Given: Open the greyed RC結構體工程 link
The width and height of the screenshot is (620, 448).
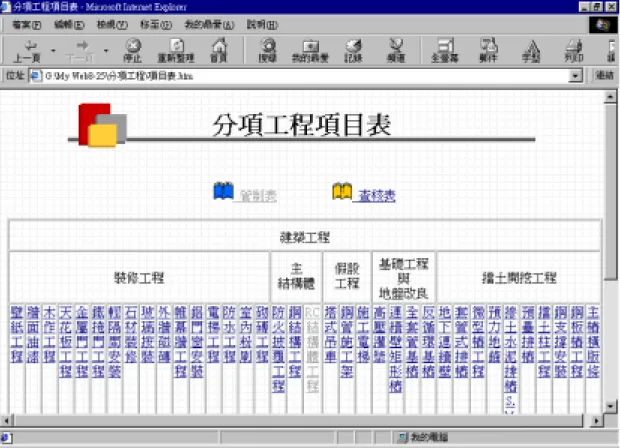Looking at the screenshot, I should pos(312,349).
